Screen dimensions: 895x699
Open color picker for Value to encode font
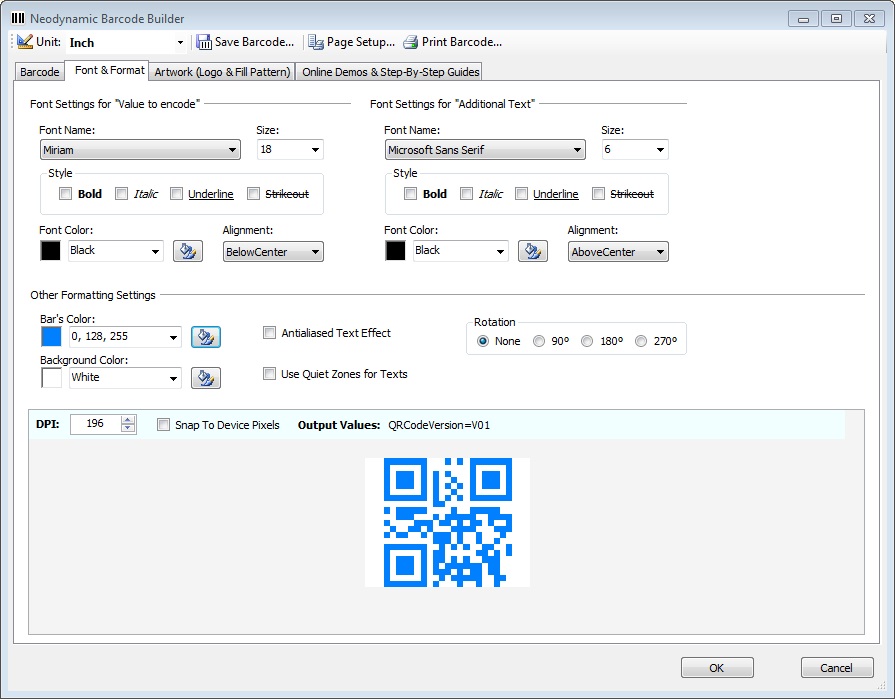pos(188,251)
